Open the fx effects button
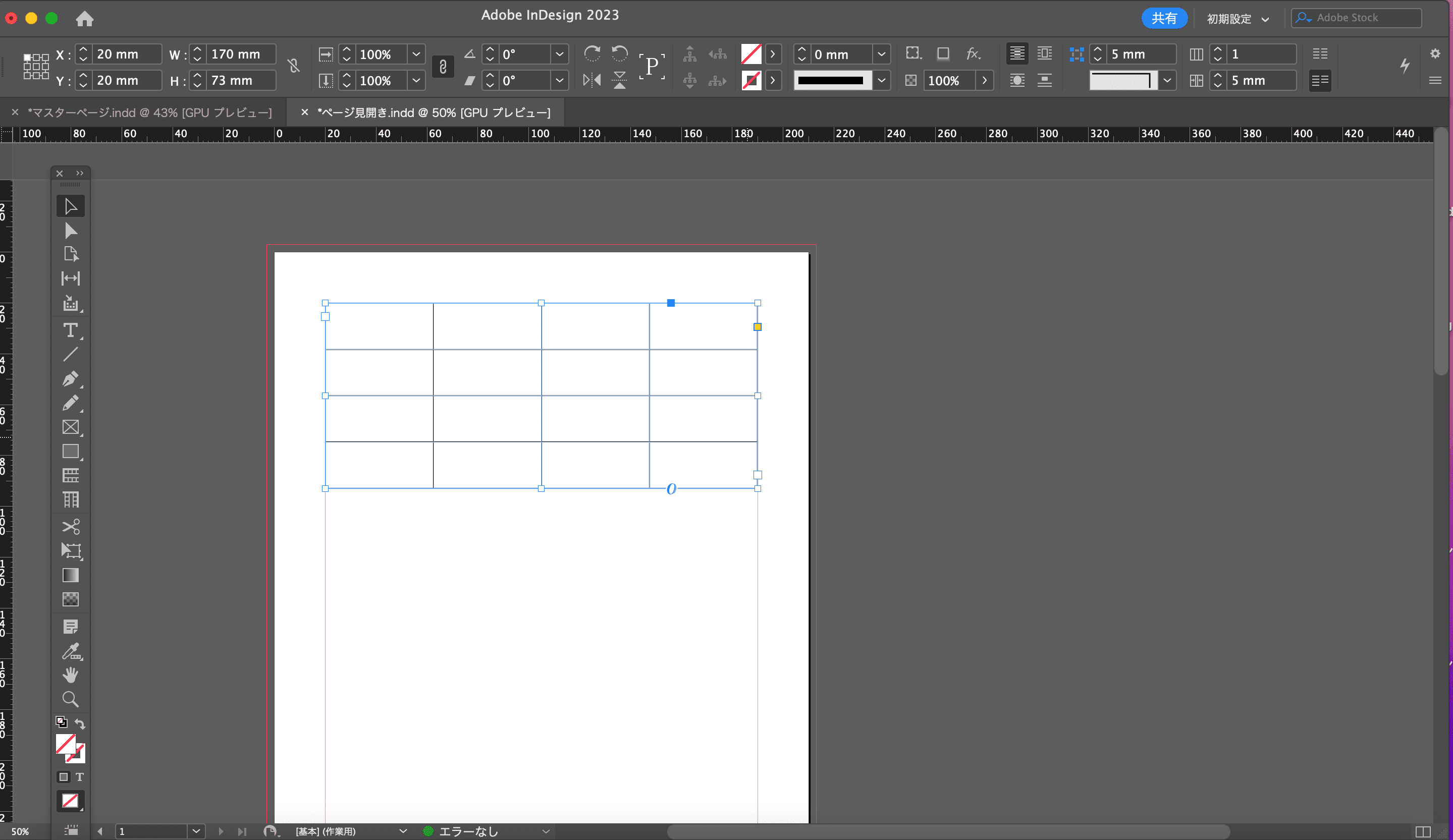Viewport: 1453px width, 840px height. tap(973, 53)
